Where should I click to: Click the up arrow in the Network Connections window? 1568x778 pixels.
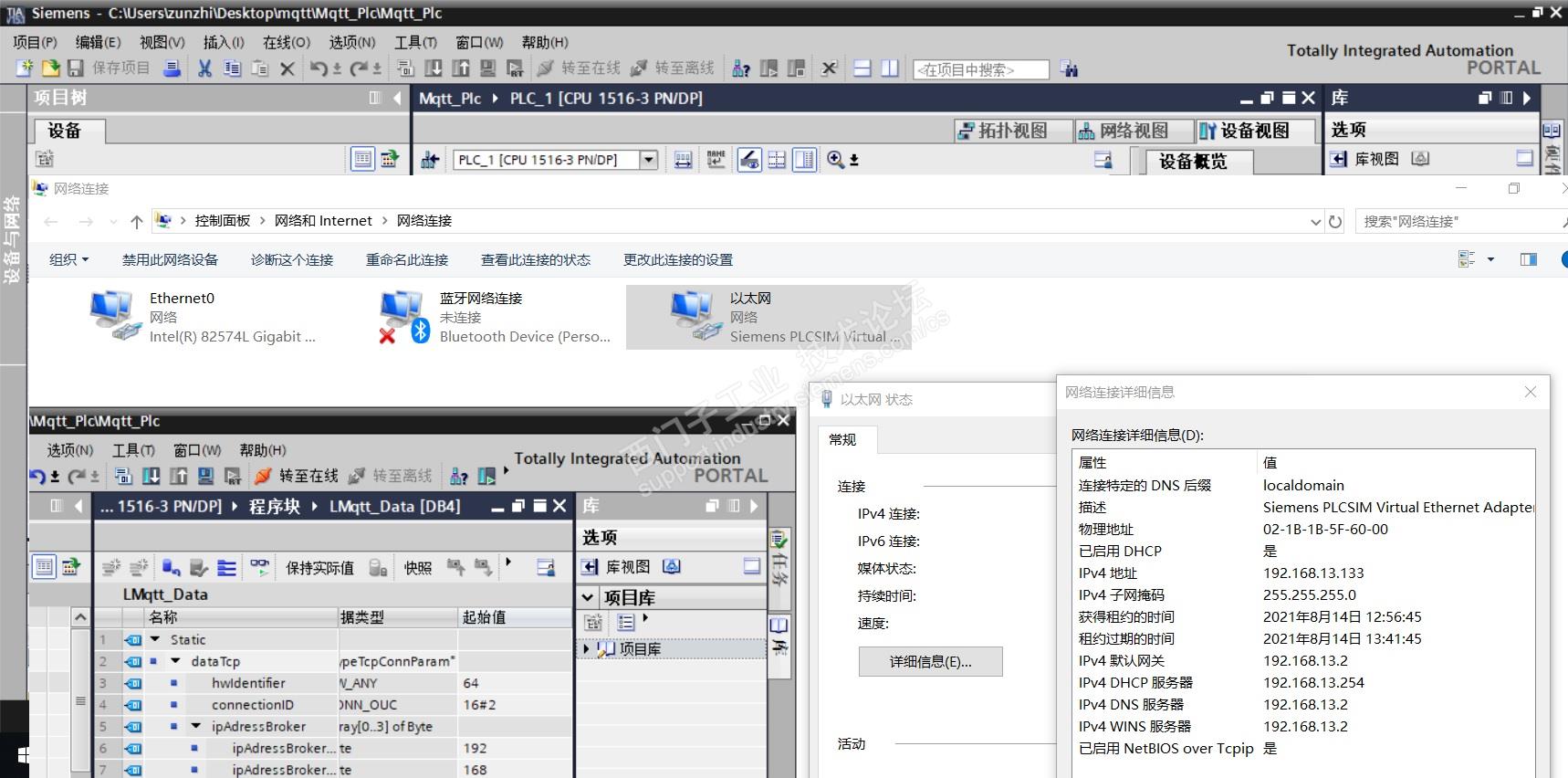click(137, 221)
